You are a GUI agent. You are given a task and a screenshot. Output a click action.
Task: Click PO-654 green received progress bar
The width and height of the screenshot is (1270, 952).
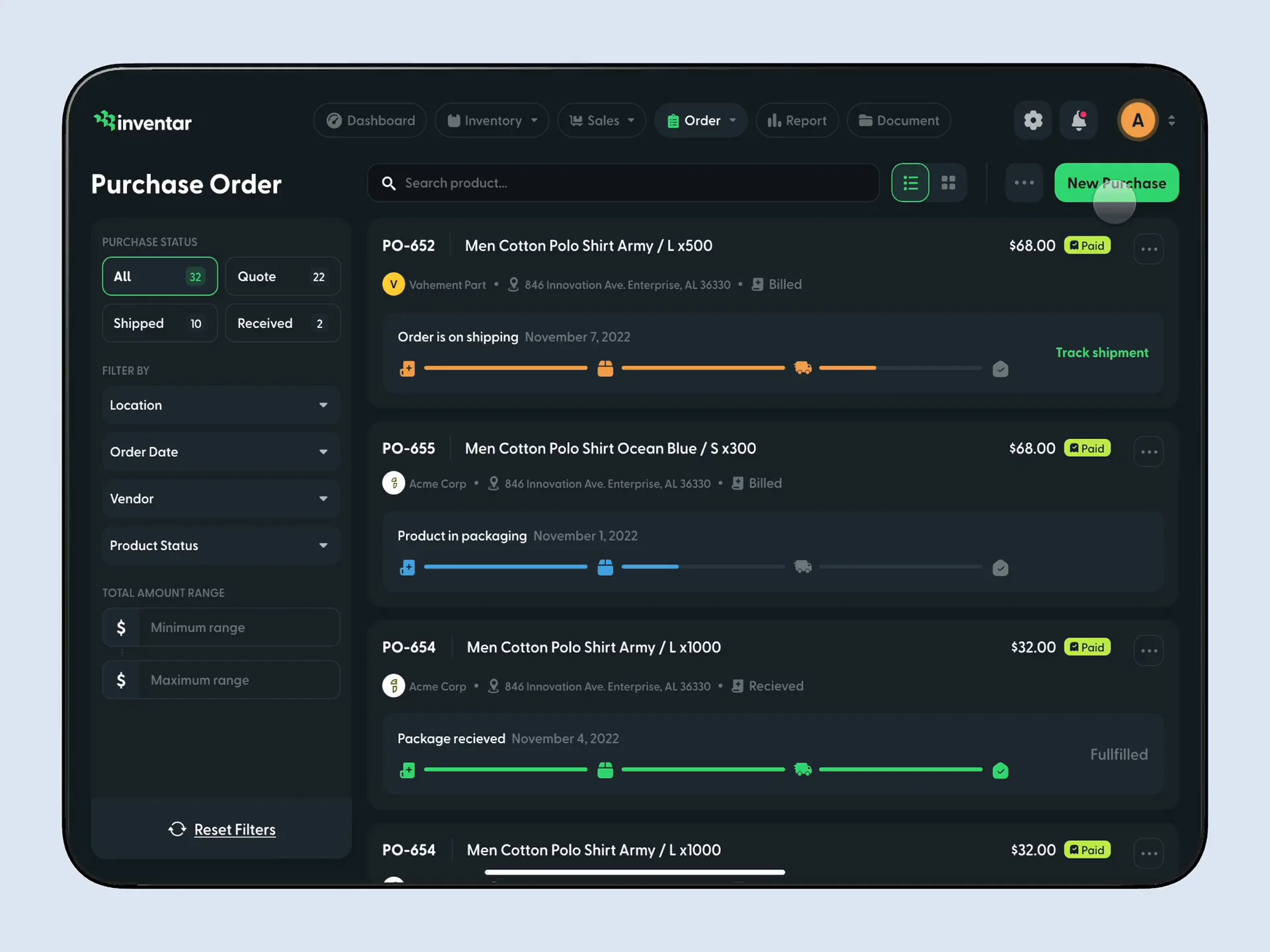(704, 770)
